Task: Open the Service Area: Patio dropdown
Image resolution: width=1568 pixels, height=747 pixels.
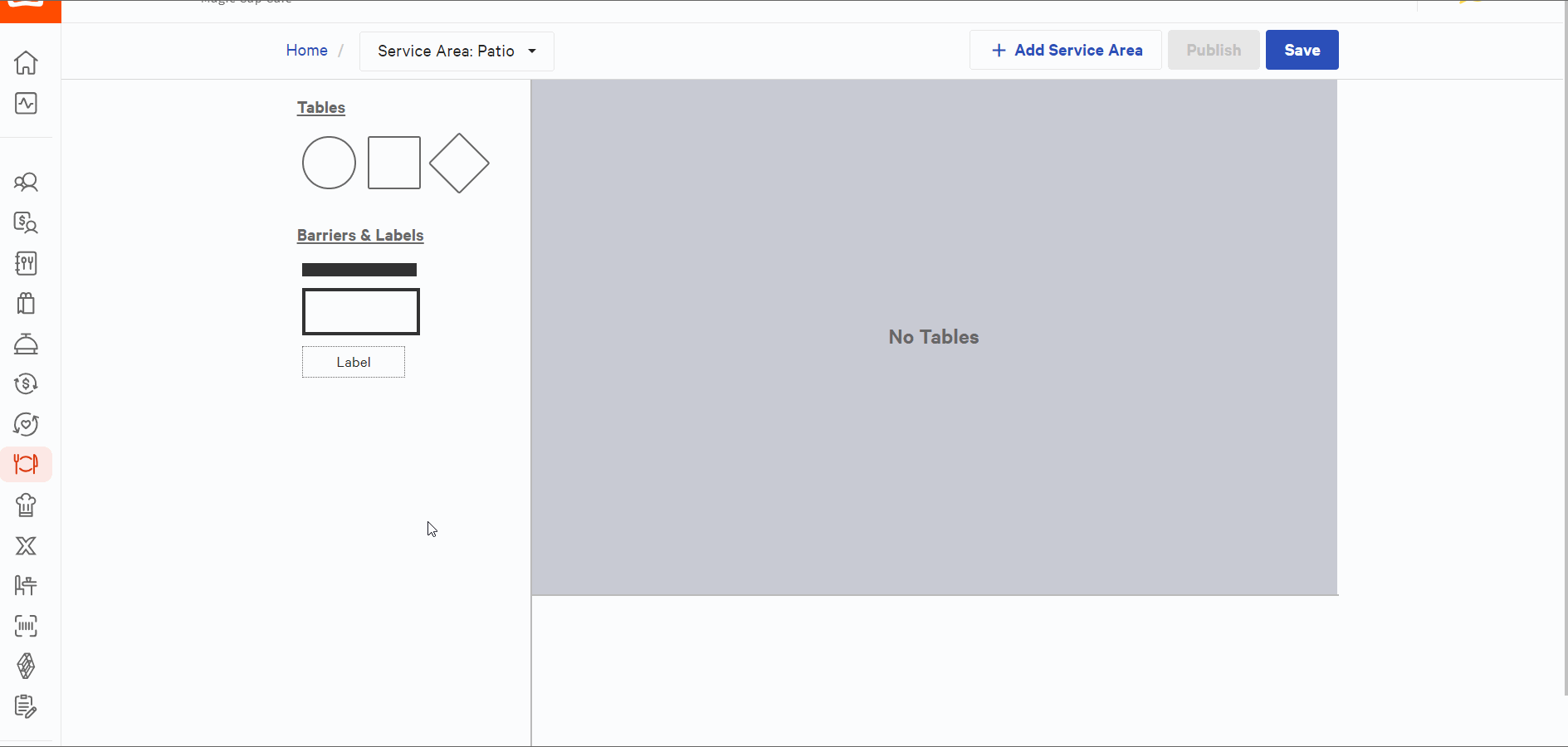Action: point(457,51)
